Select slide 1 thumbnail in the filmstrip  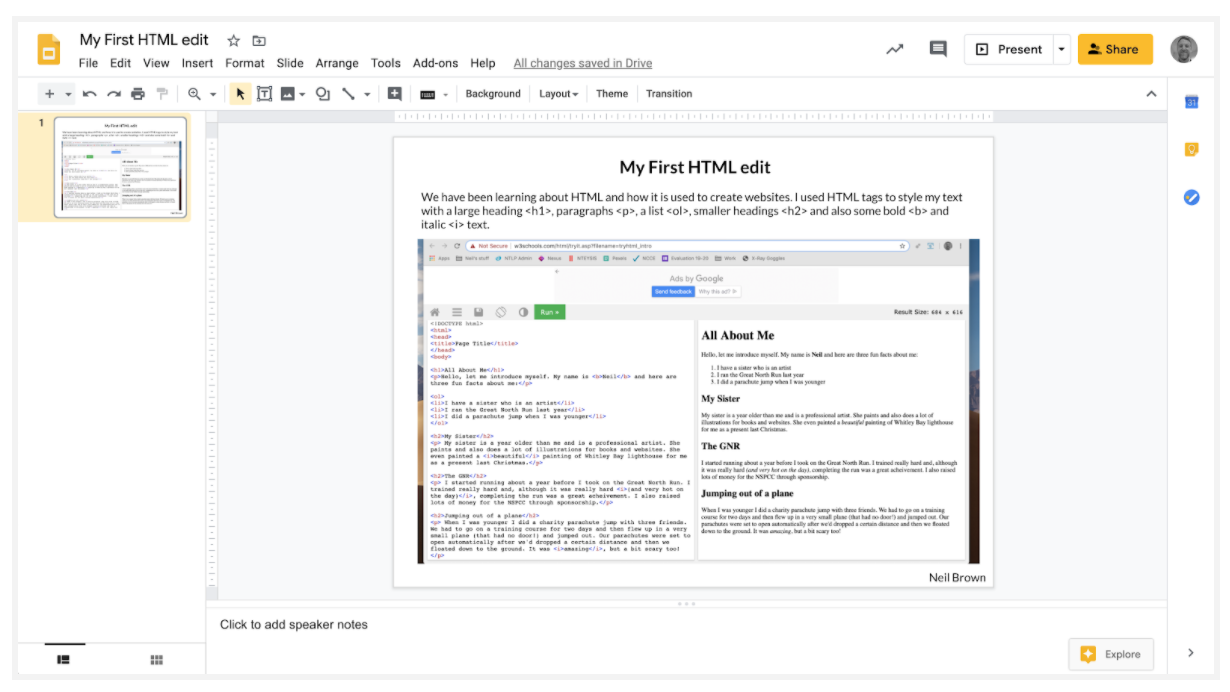(120, 167)
